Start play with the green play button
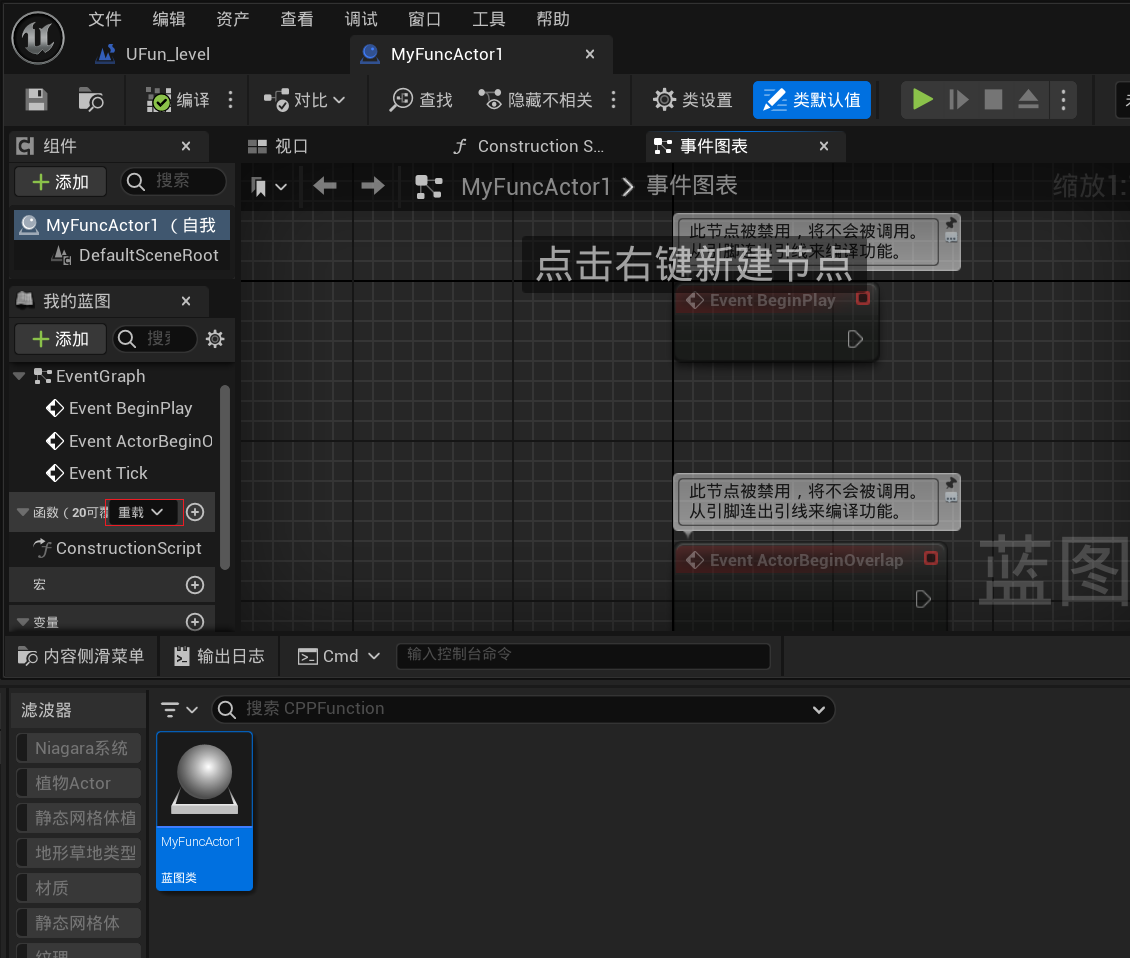 click(922, 99)
